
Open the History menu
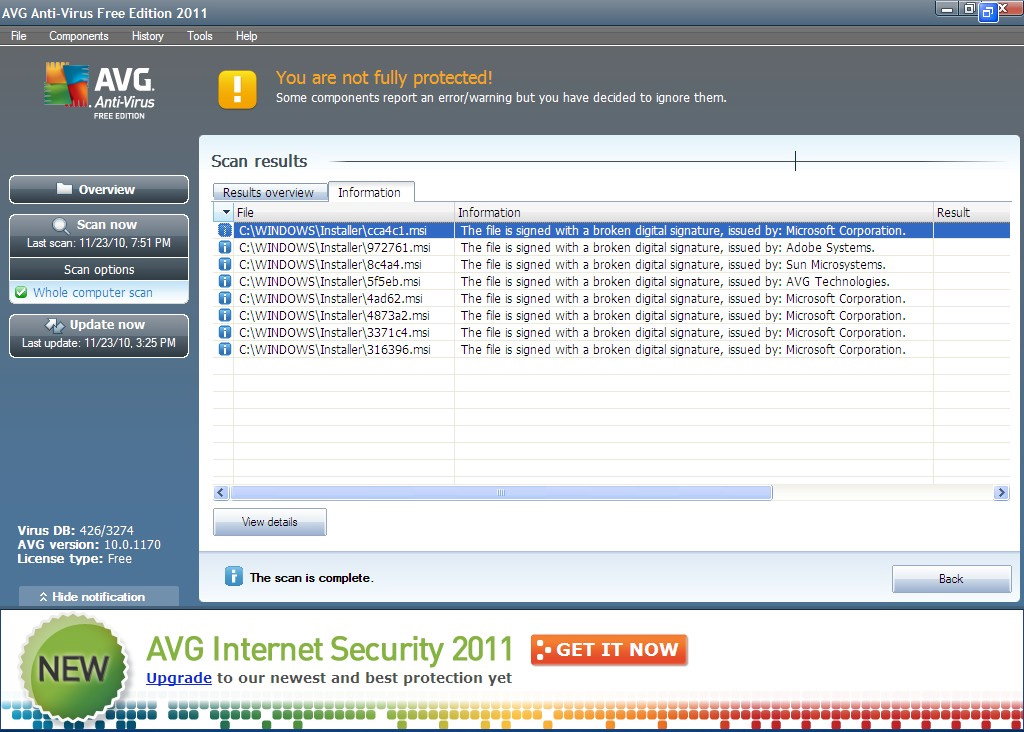tap(148, 36)
